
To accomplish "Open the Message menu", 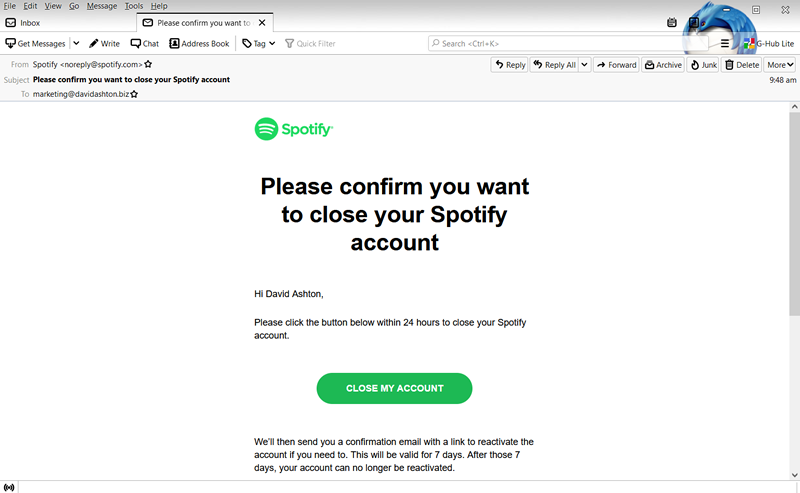I will (102, 6).
